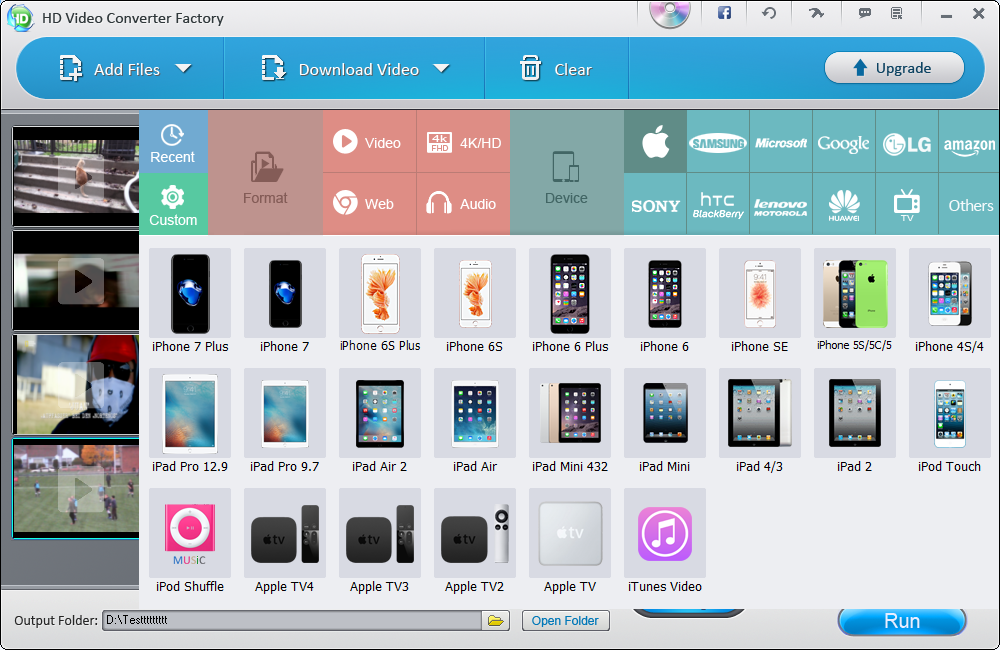Open the Recent formats tab
This screenshot has width=1000, height=650.
tap(173, 142)
